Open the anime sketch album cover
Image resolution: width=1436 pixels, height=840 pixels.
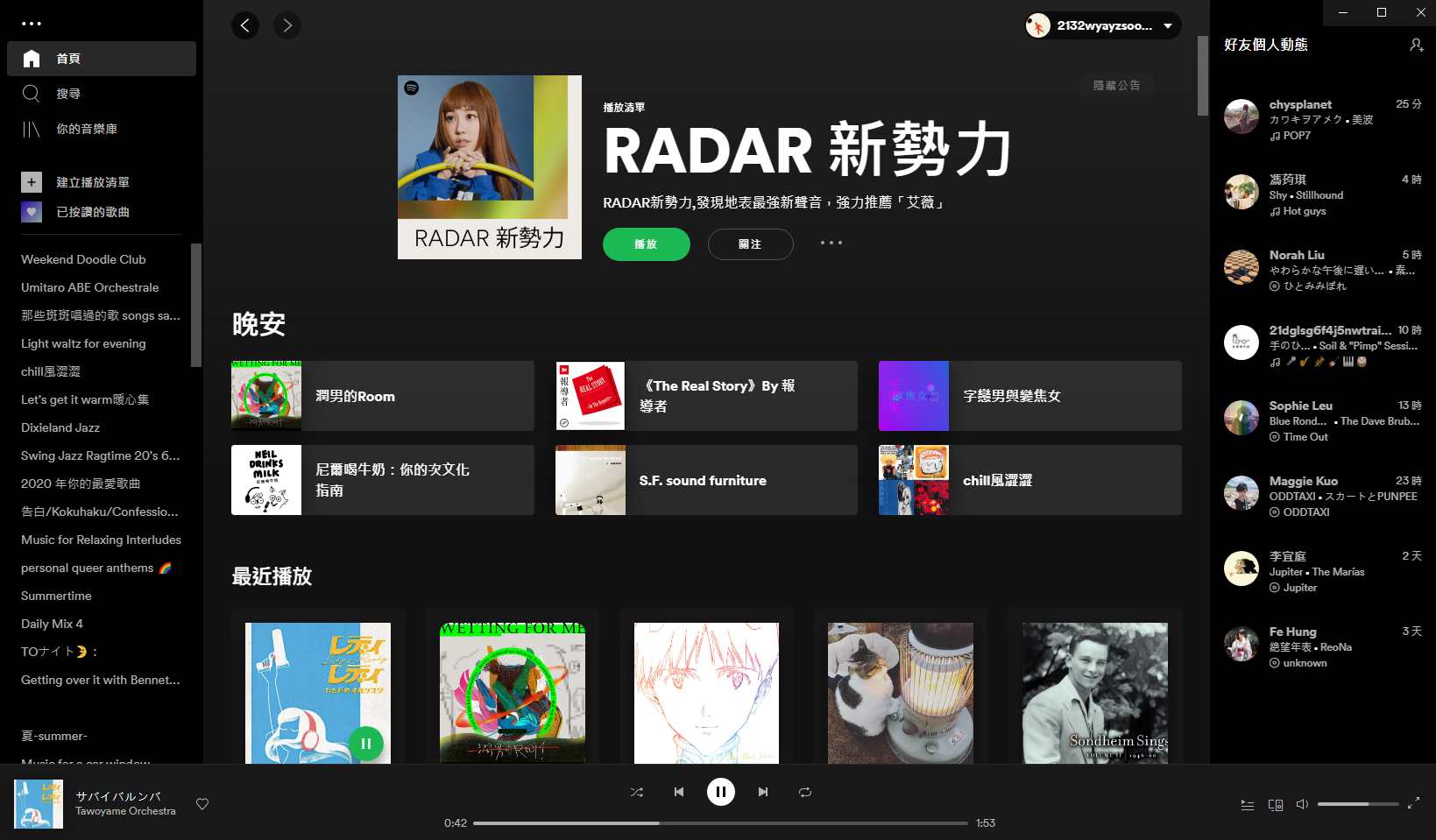[706, 693]
